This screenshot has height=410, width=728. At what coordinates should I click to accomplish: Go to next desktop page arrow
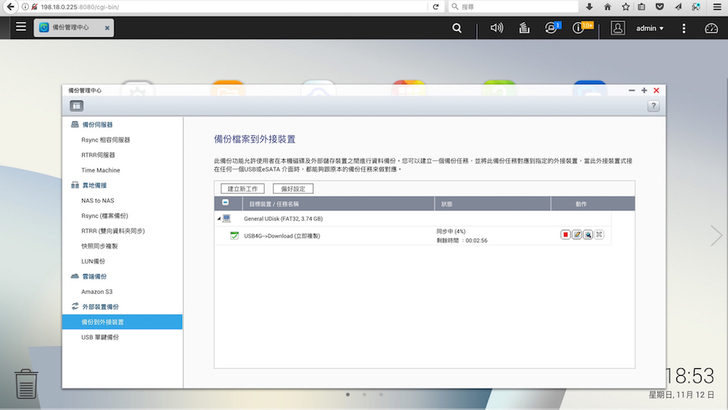(715, 235)
